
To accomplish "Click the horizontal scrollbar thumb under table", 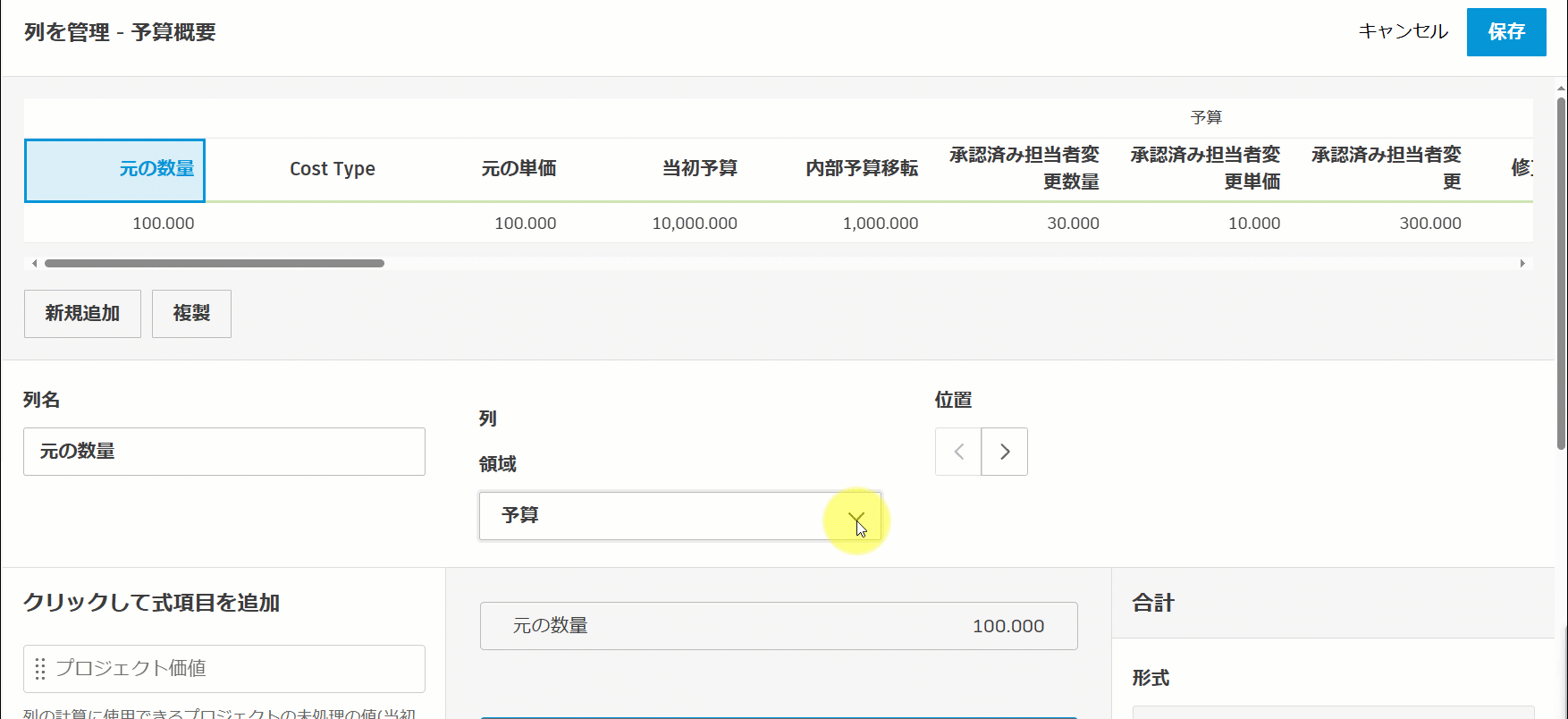I will (215, 264).
